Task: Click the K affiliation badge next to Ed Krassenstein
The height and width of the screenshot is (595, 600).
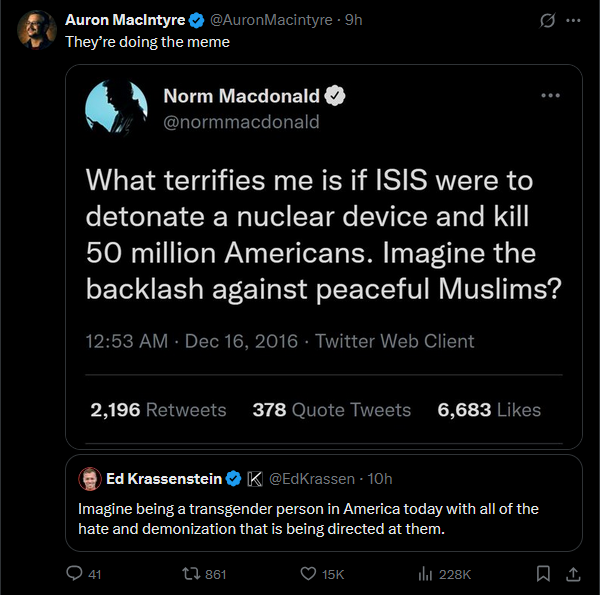Action: coord(254,478)
